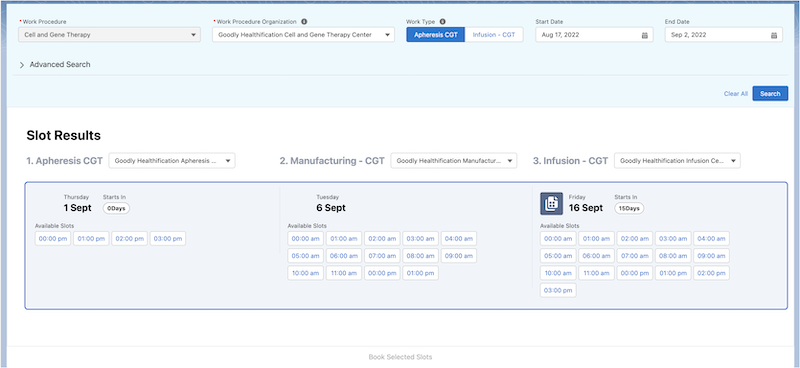Select 01:00 pm slot on 6 Sept

tap(420, 273)
